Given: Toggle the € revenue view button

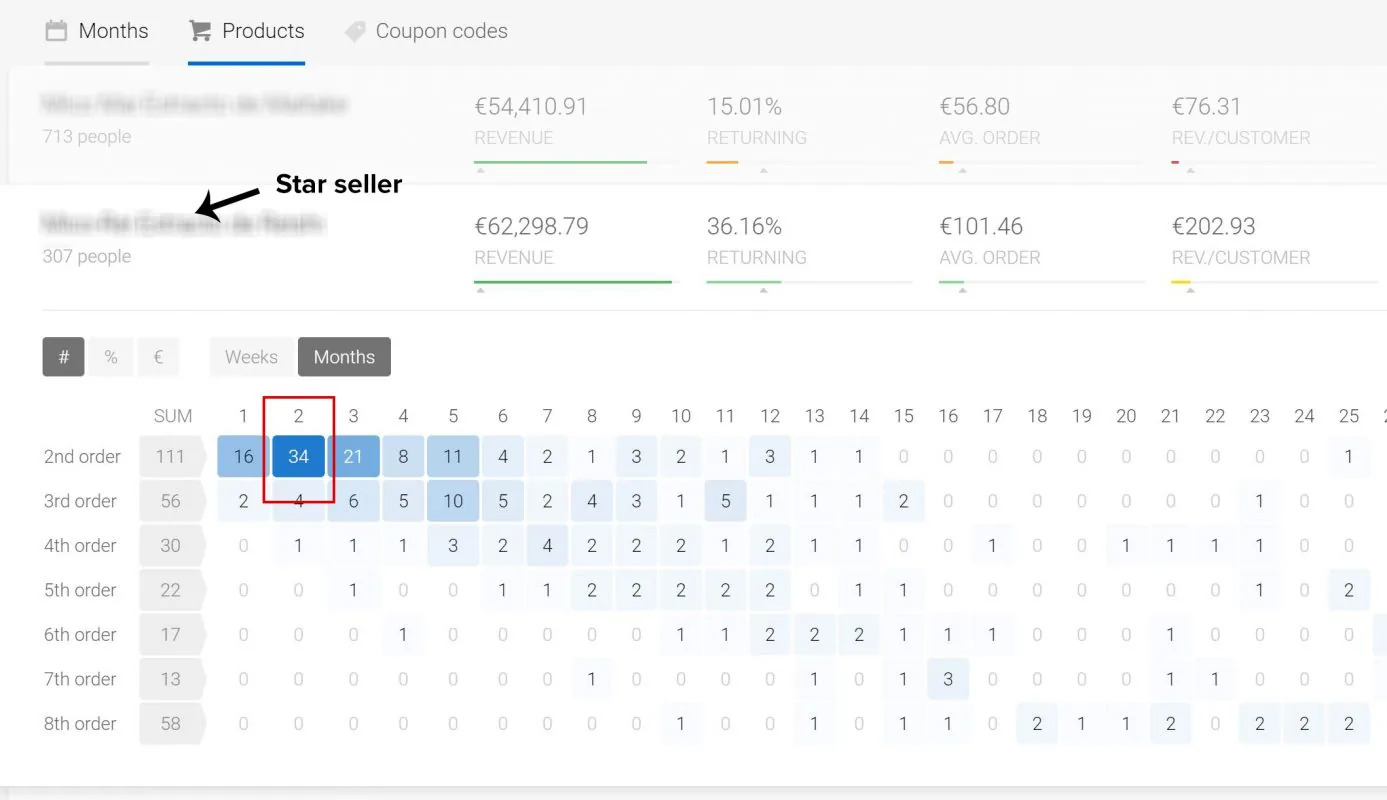Looking at the screenshot, I should pos(158,357).
